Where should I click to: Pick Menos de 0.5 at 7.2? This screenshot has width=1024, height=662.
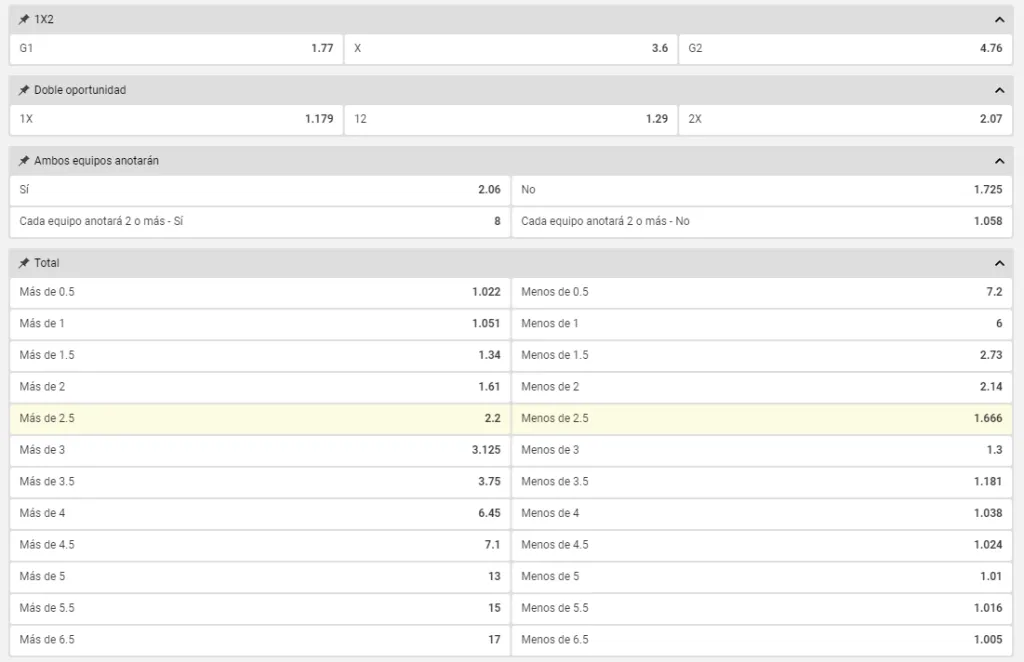pos(762,292)
